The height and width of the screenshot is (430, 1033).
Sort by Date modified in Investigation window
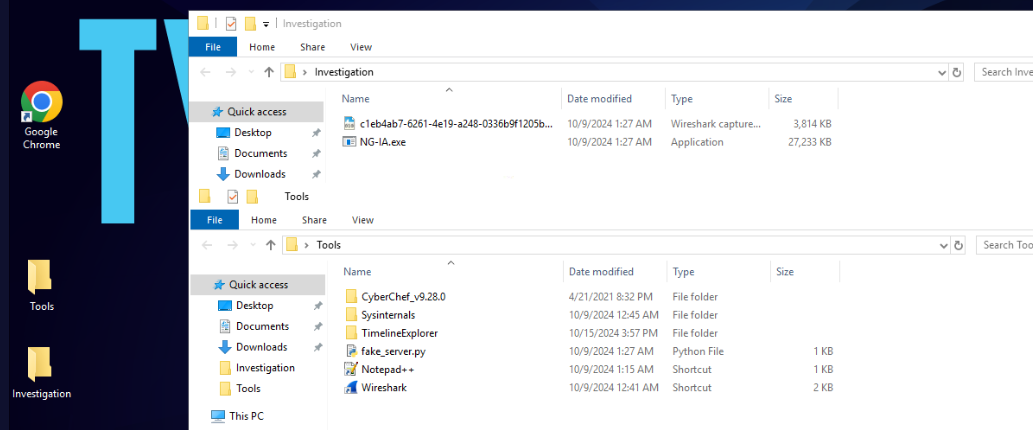(x=599, y=99)
